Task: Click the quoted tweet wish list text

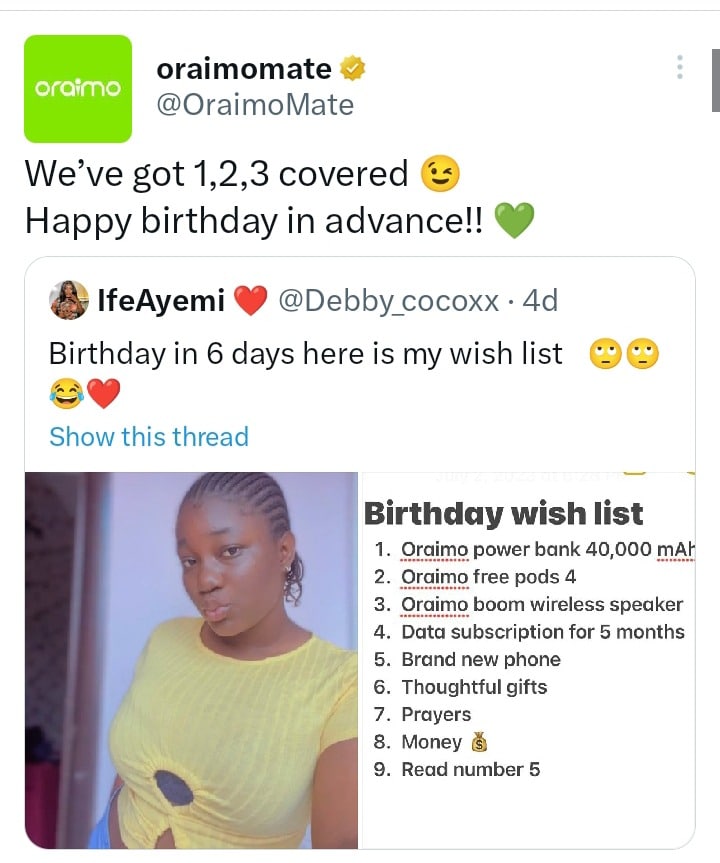Action: (306, 354)
